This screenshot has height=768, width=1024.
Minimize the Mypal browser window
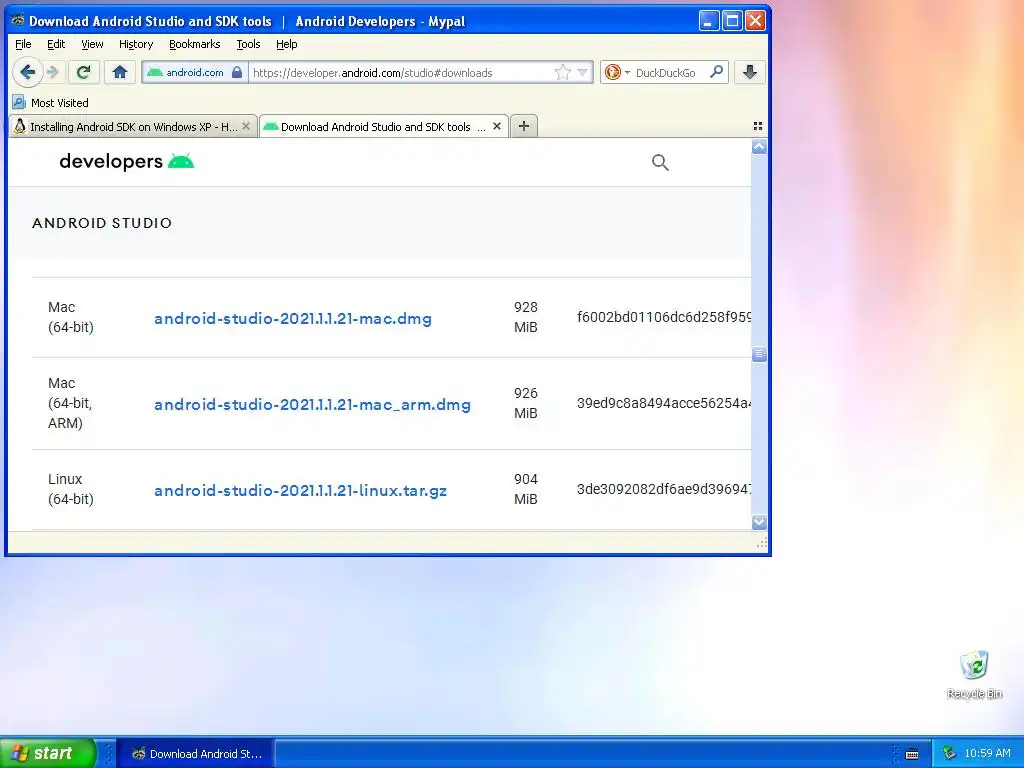709,21
